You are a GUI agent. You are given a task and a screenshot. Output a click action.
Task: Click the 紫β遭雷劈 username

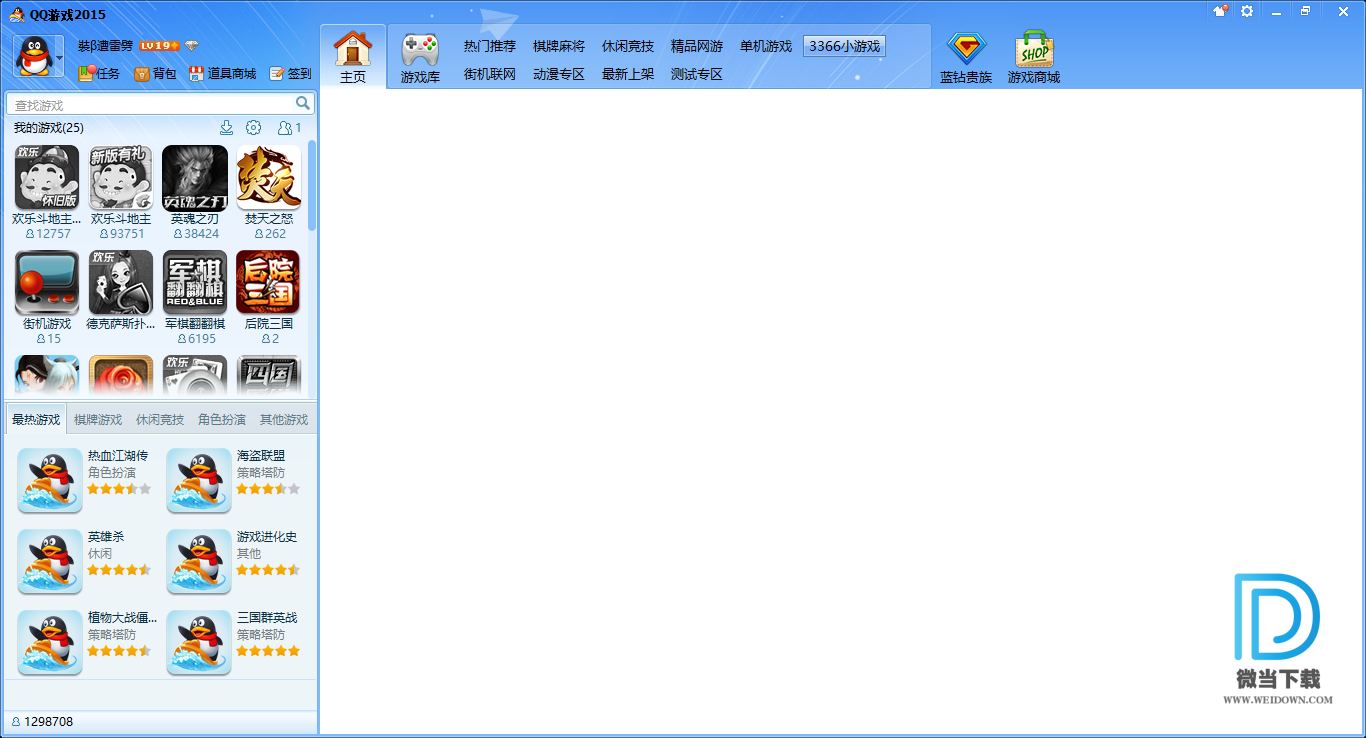(105, 46)
